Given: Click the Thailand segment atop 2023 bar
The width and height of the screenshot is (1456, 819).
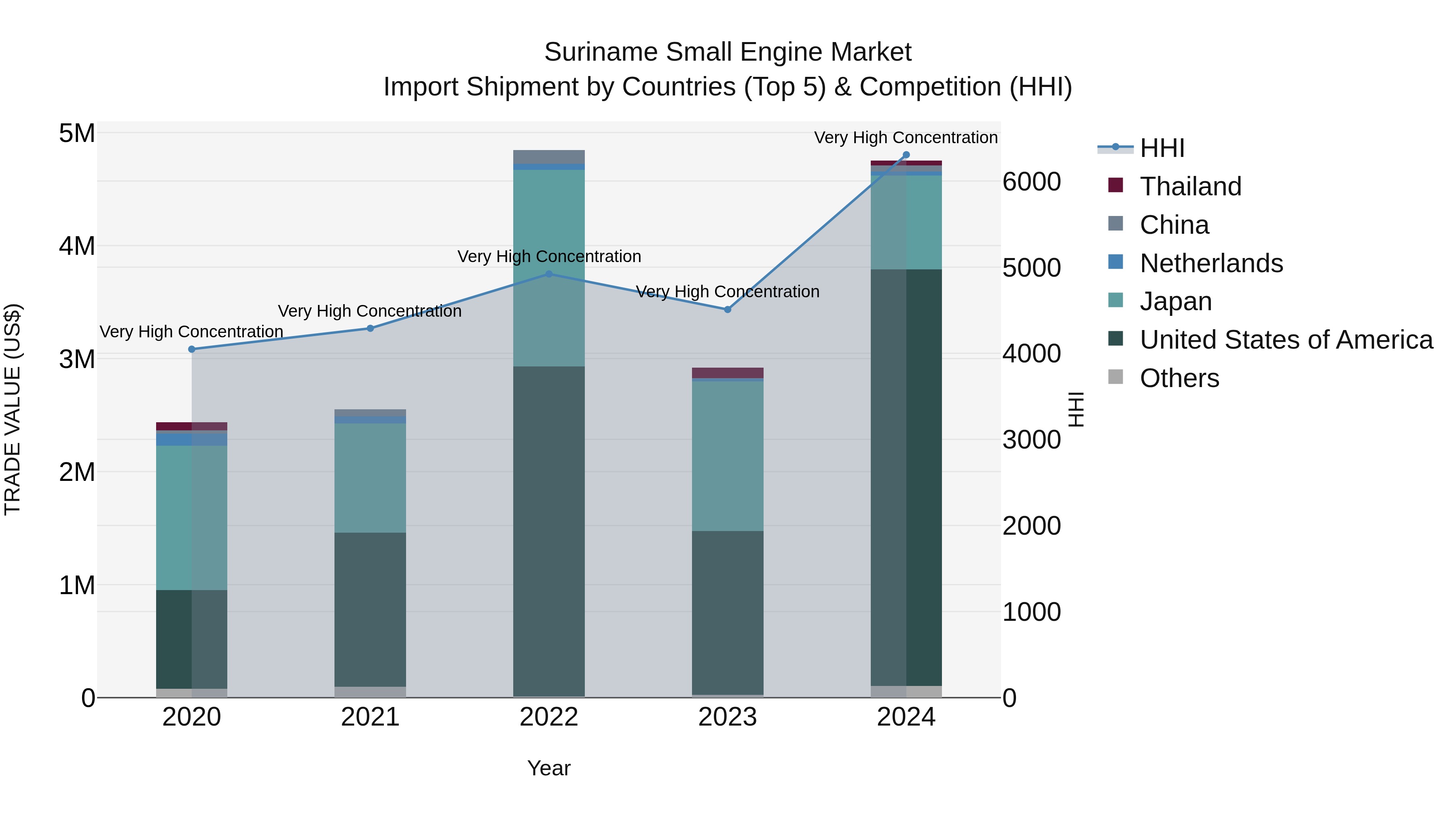Looking at the screenshot, I should click(728, 373).
